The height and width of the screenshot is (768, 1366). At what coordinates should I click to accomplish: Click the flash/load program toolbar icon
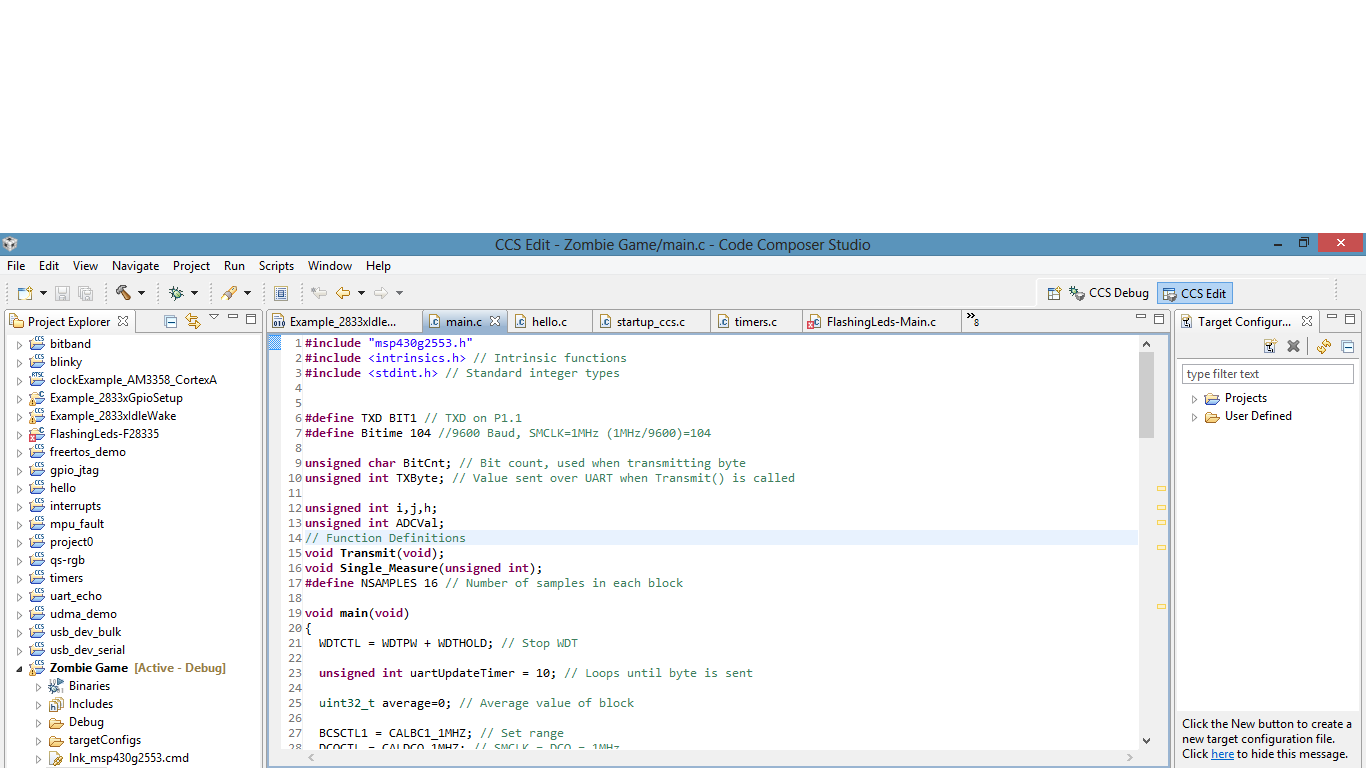tap(229, 293)
